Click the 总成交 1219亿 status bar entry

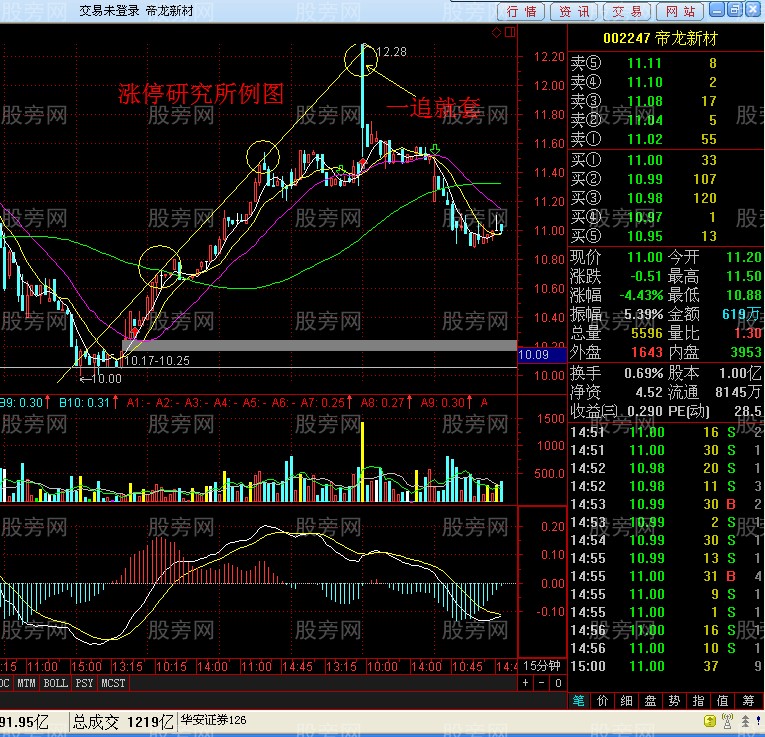[x=123, y=721]
